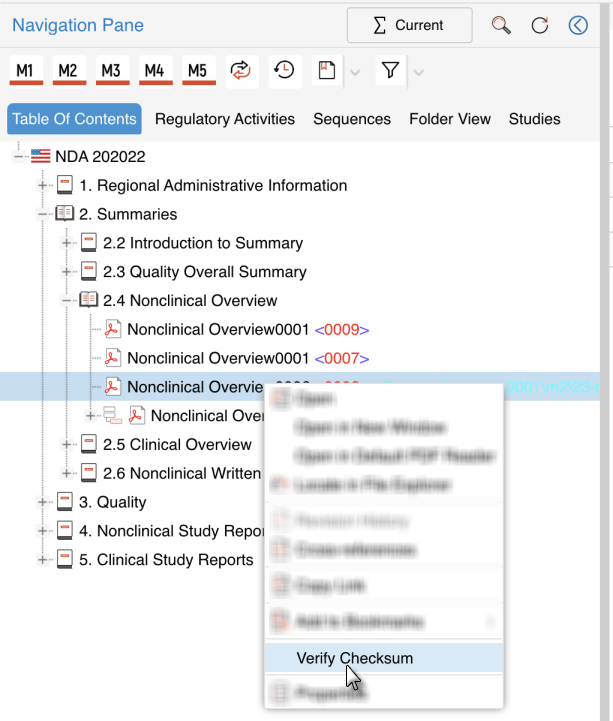This screenshot has height=721, width=613.
Task: Click the document bookmark toolbar icon
Action: click(326, 70)
